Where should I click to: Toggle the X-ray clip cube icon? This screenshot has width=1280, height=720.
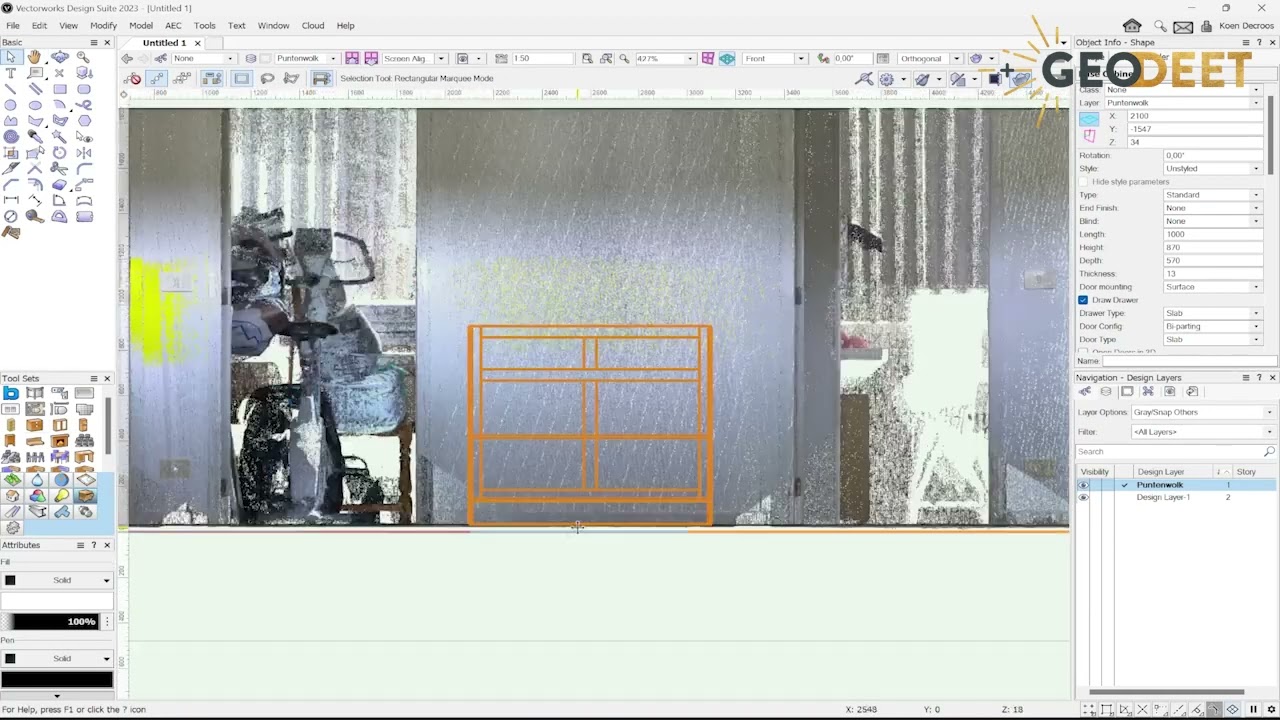click(x=727, y=58)
